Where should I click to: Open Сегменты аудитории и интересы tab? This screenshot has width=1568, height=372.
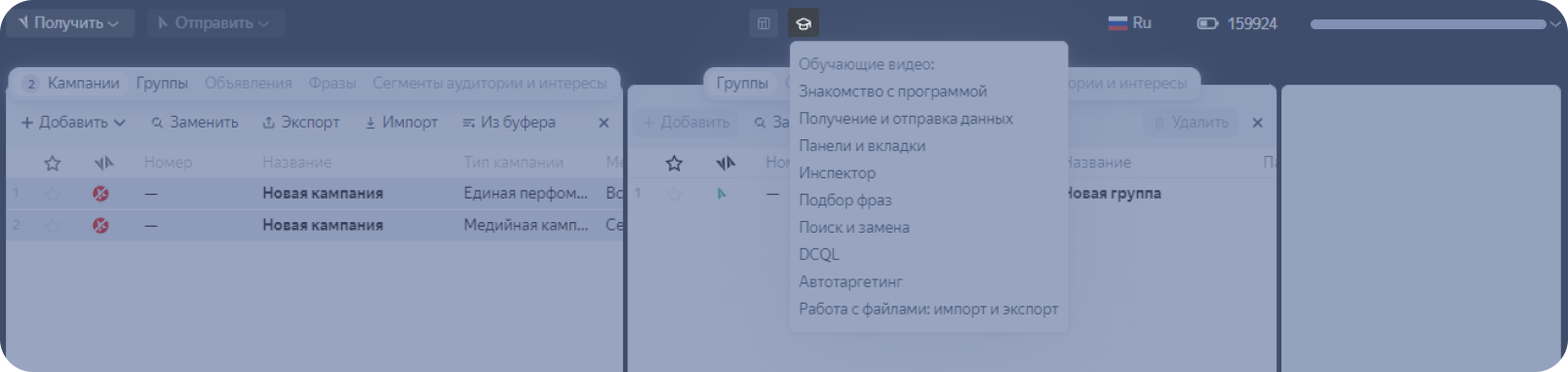pos(490,84)
